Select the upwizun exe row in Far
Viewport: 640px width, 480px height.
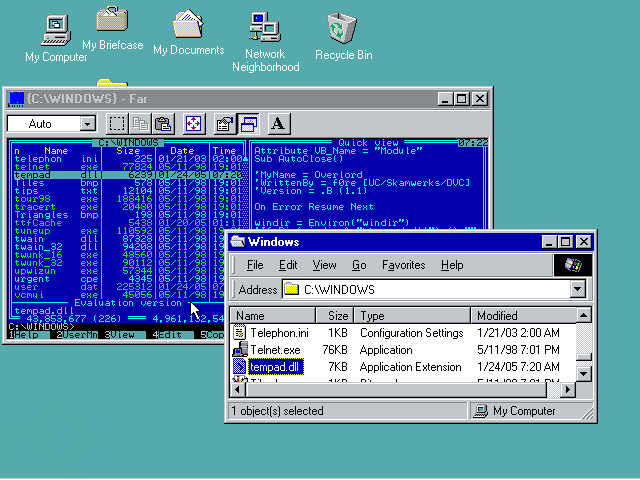(x=118, y=271)
